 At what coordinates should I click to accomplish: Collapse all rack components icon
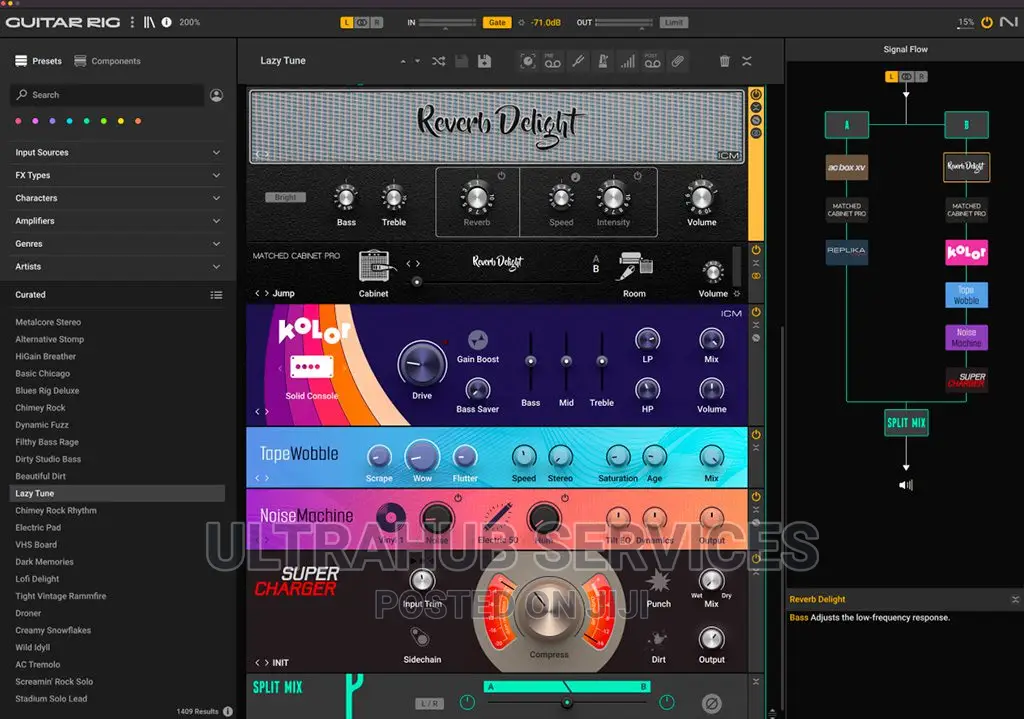point(747,61)
